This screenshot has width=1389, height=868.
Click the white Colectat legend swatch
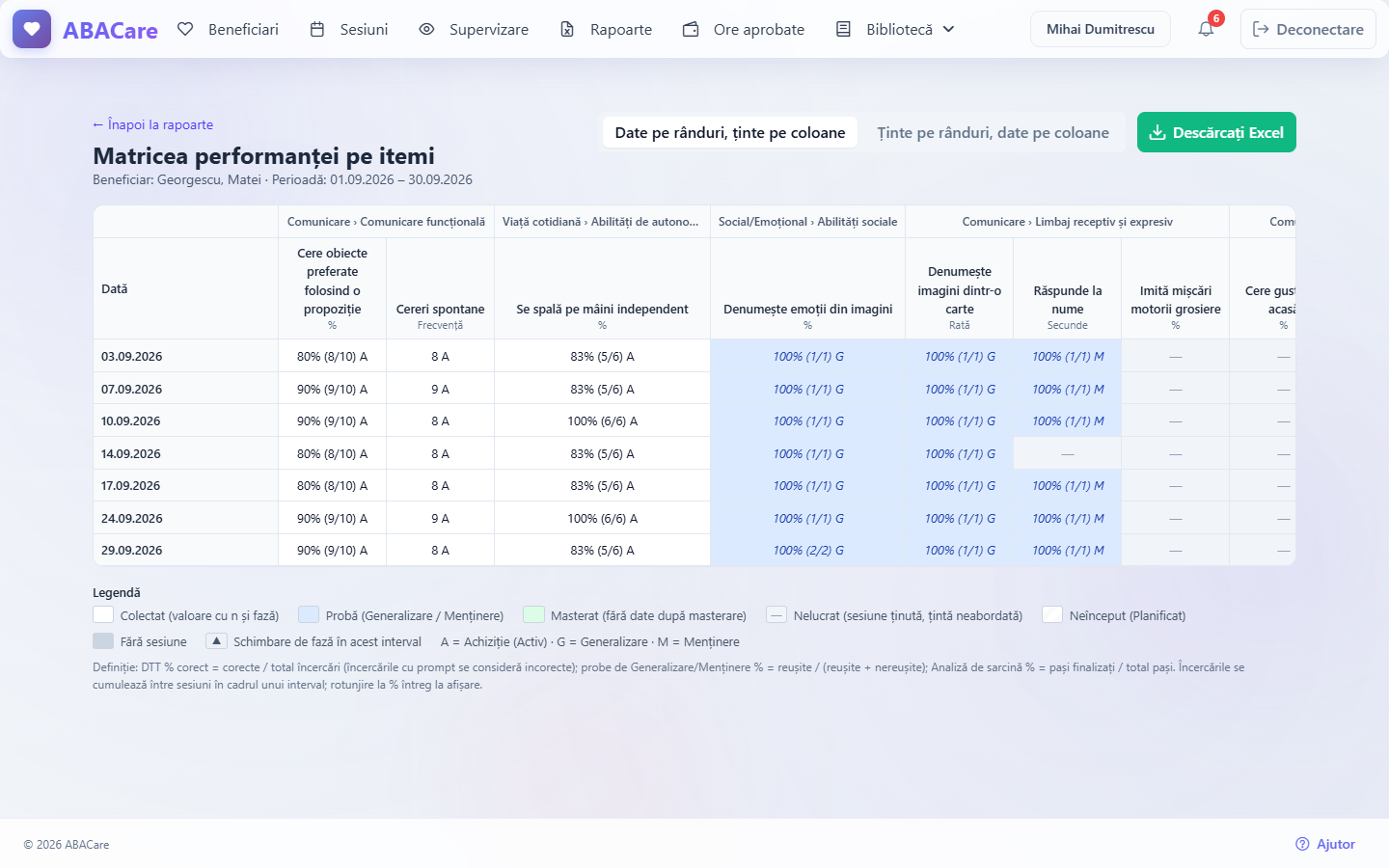[x=103, y=615]
